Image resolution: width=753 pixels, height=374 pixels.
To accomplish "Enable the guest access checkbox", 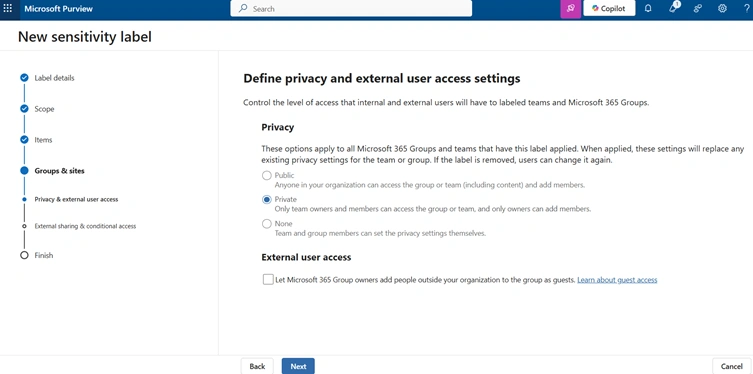I will point(268,279).
